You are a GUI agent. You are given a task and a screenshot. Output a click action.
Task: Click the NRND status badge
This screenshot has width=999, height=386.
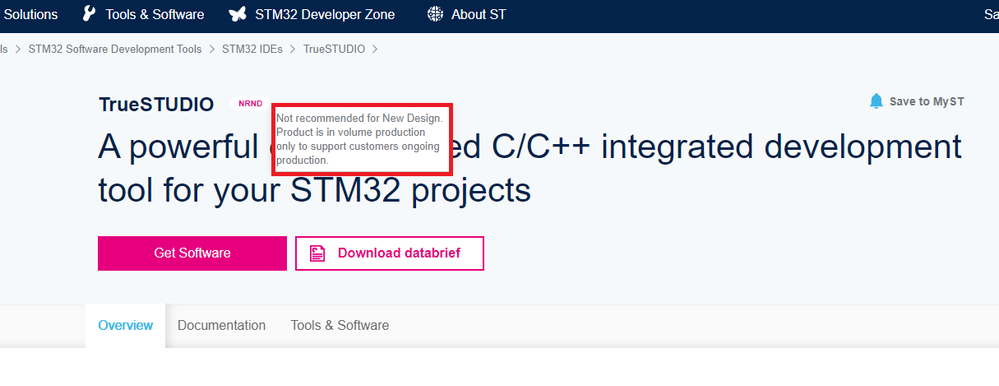pyautogui.click(x=250, y=104)
